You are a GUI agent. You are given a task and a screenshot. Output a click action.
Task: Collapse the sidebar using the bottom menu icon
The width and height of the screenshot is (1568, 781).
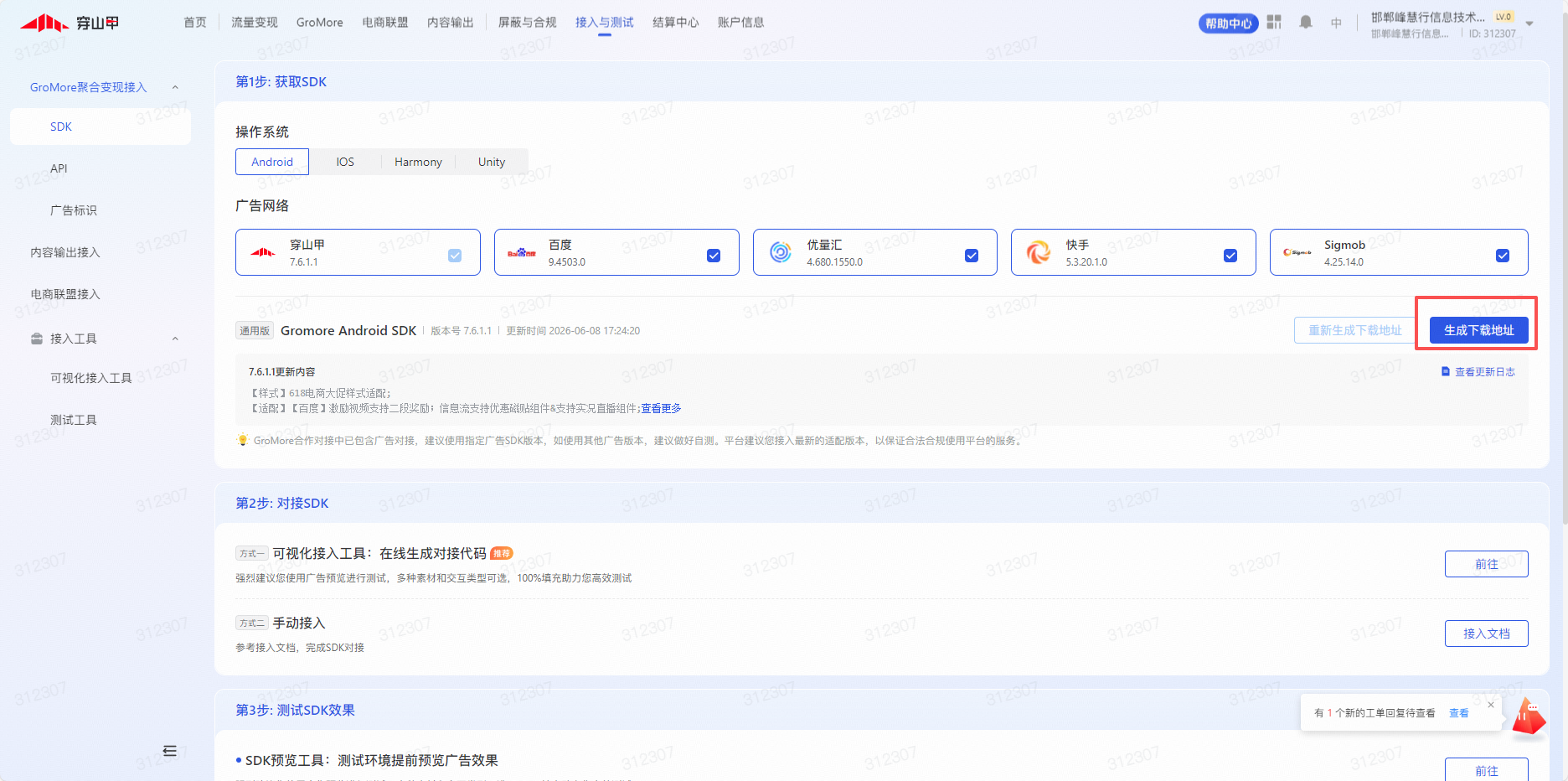pos(170,751)
